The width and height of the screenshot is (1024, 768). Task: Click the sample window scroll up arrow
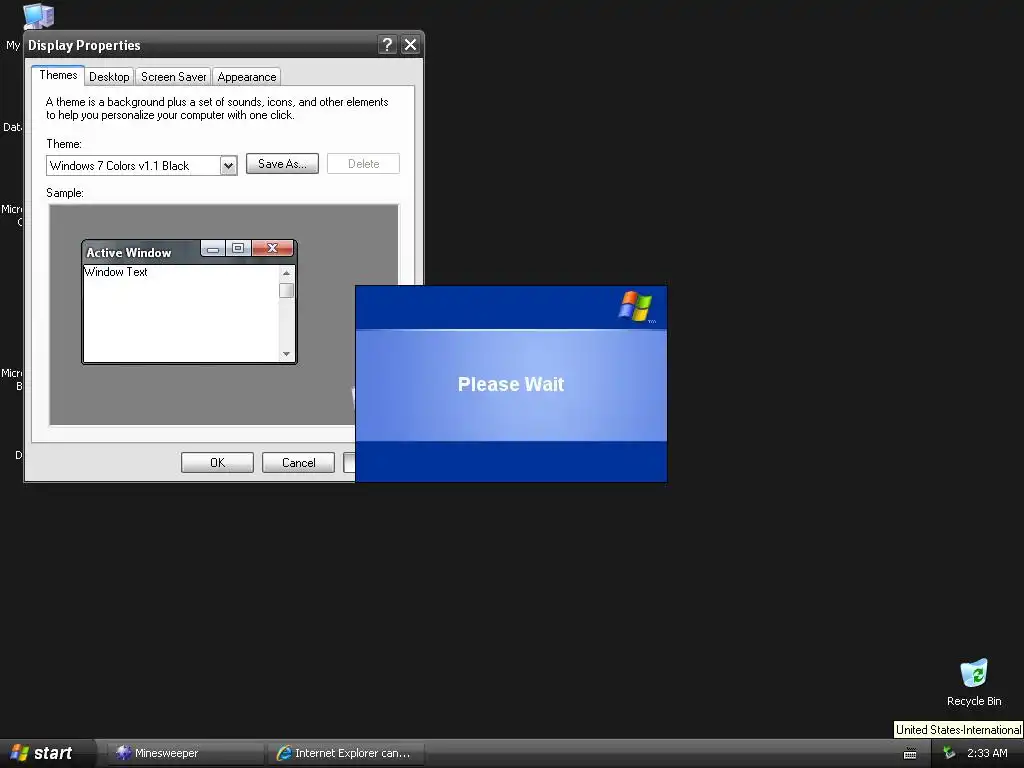click(286, 273)
